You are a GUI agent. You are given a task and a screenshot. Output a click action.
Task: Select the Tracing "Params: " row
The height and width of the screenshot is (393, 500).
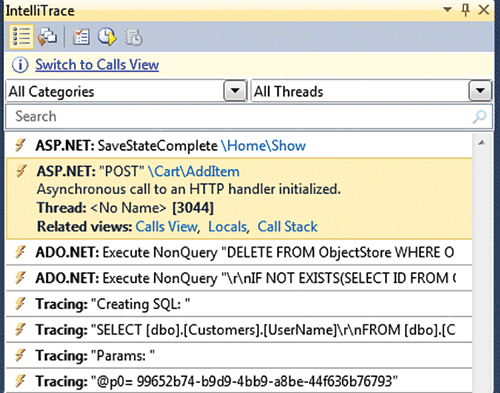click(239, 355)
